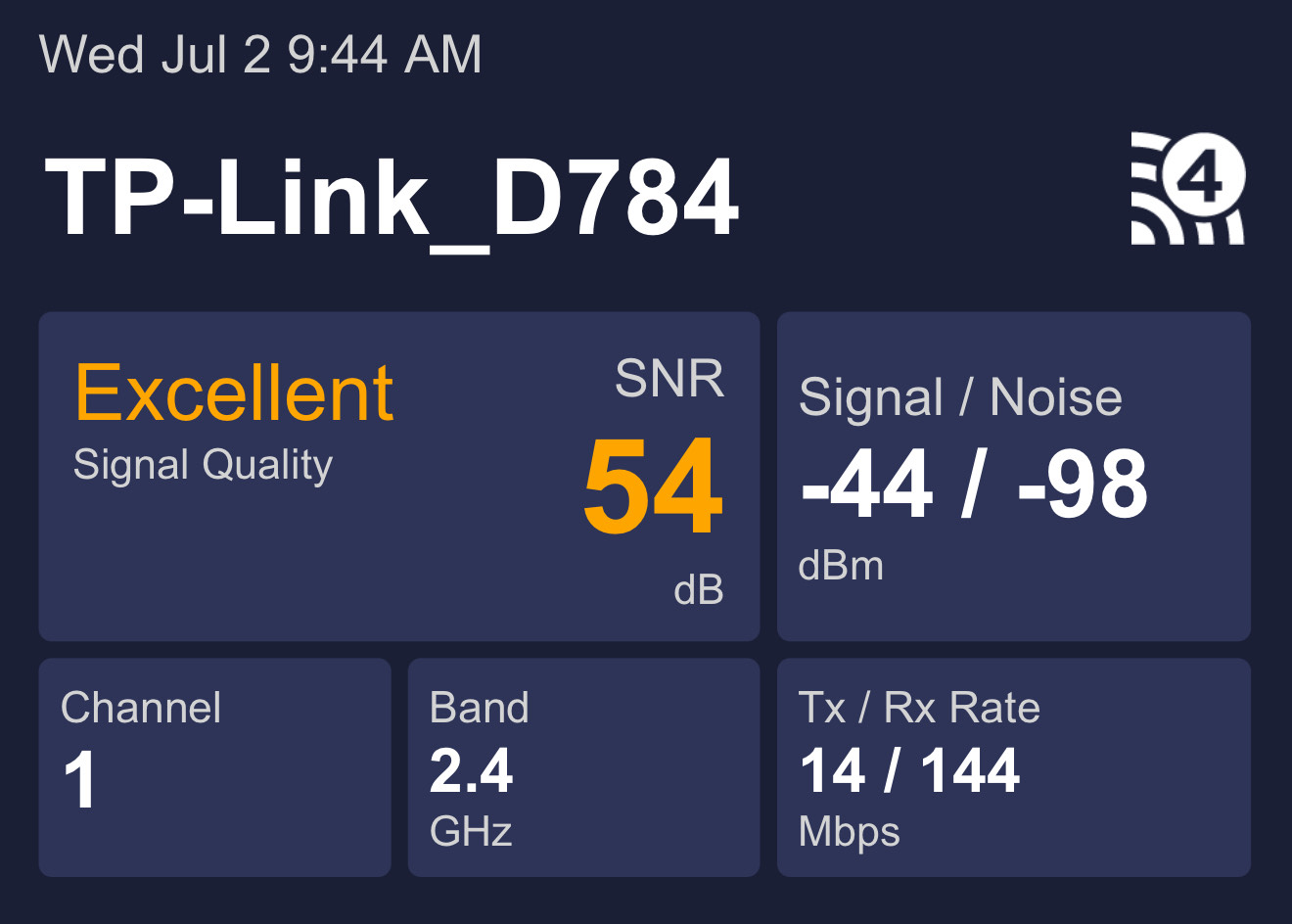This screenshot has height=924, width=1292.
Task: Open the Tx / Rx Rate card
Action: point(1014,767)
